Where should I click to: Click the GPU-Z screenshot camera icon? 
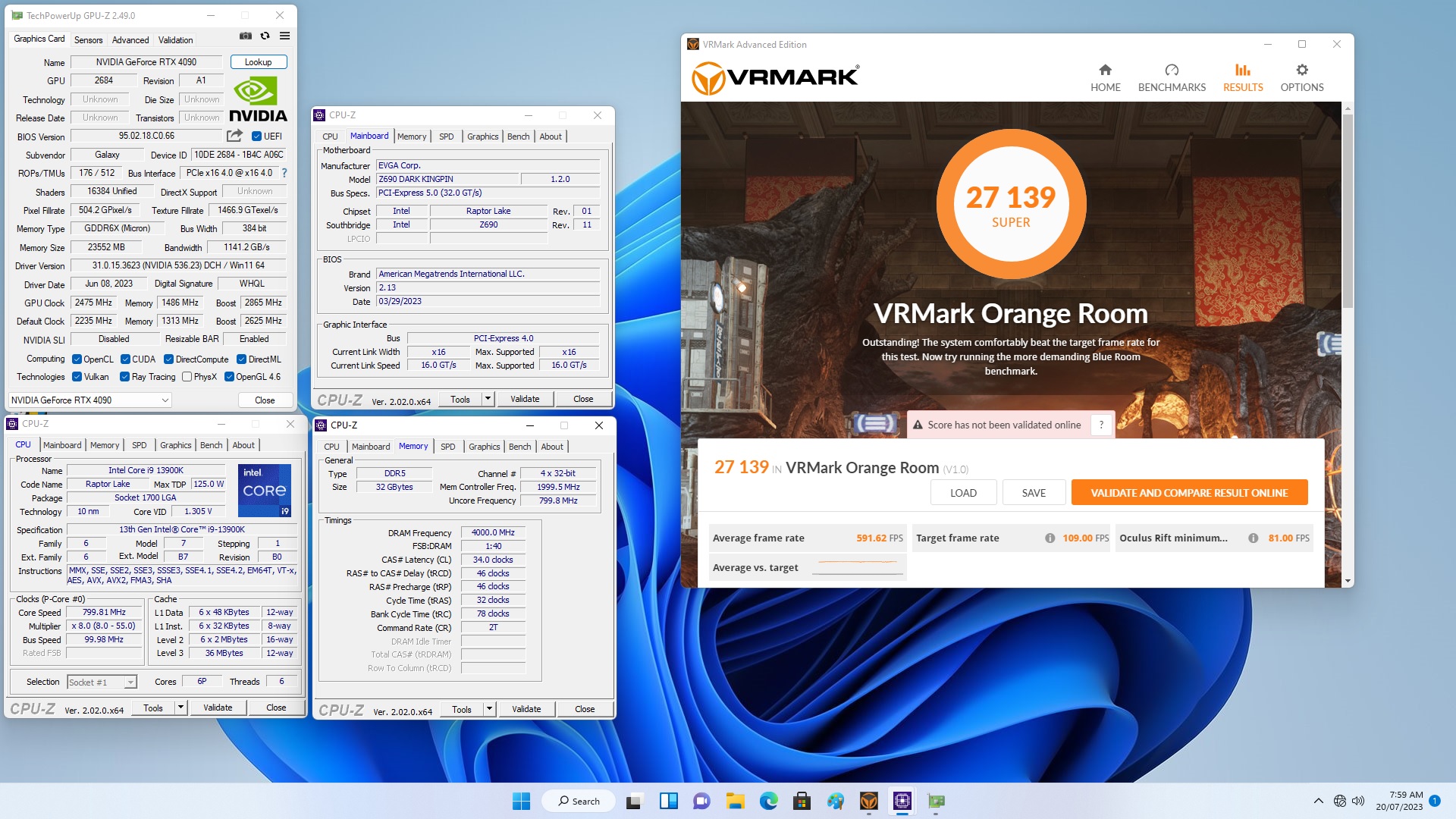(245, 36)
